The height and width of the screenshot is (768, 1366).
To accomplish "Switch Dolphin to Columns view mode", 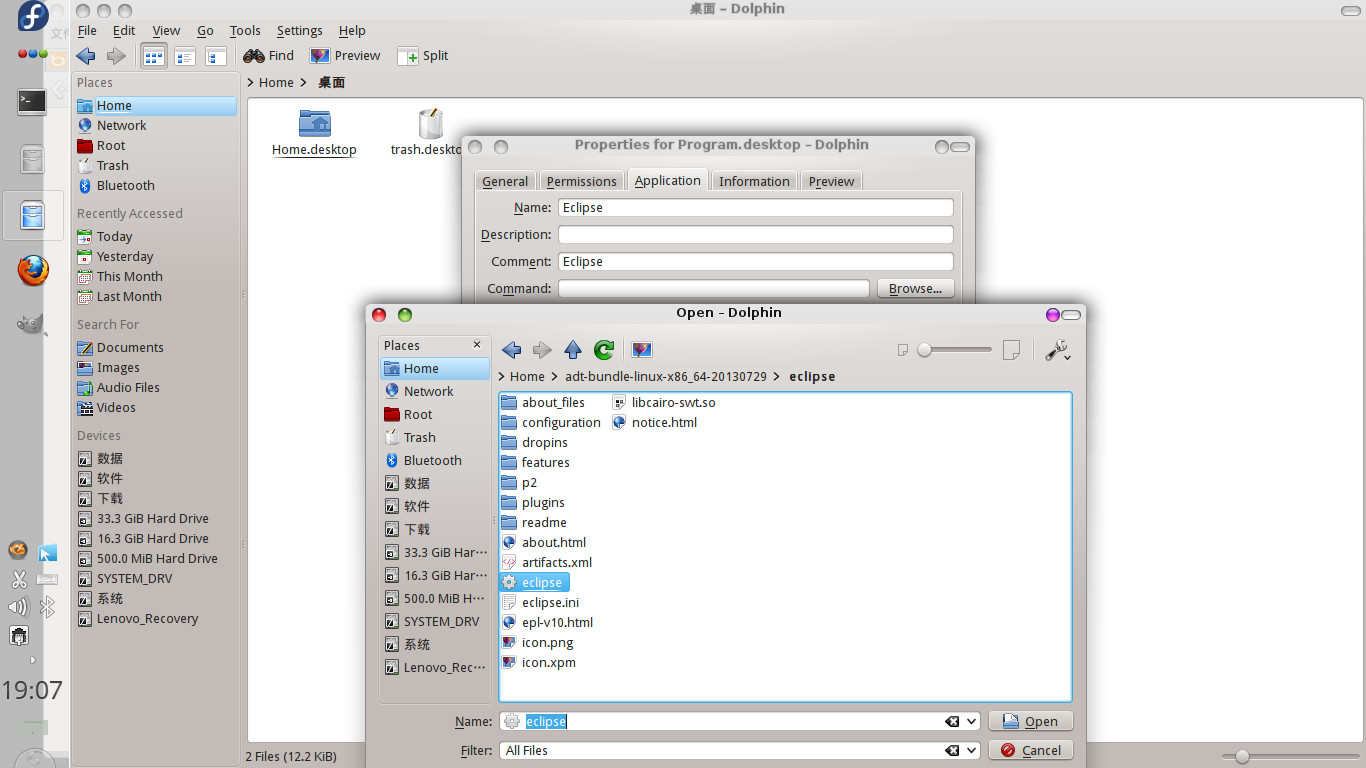I will click(215, 56).
